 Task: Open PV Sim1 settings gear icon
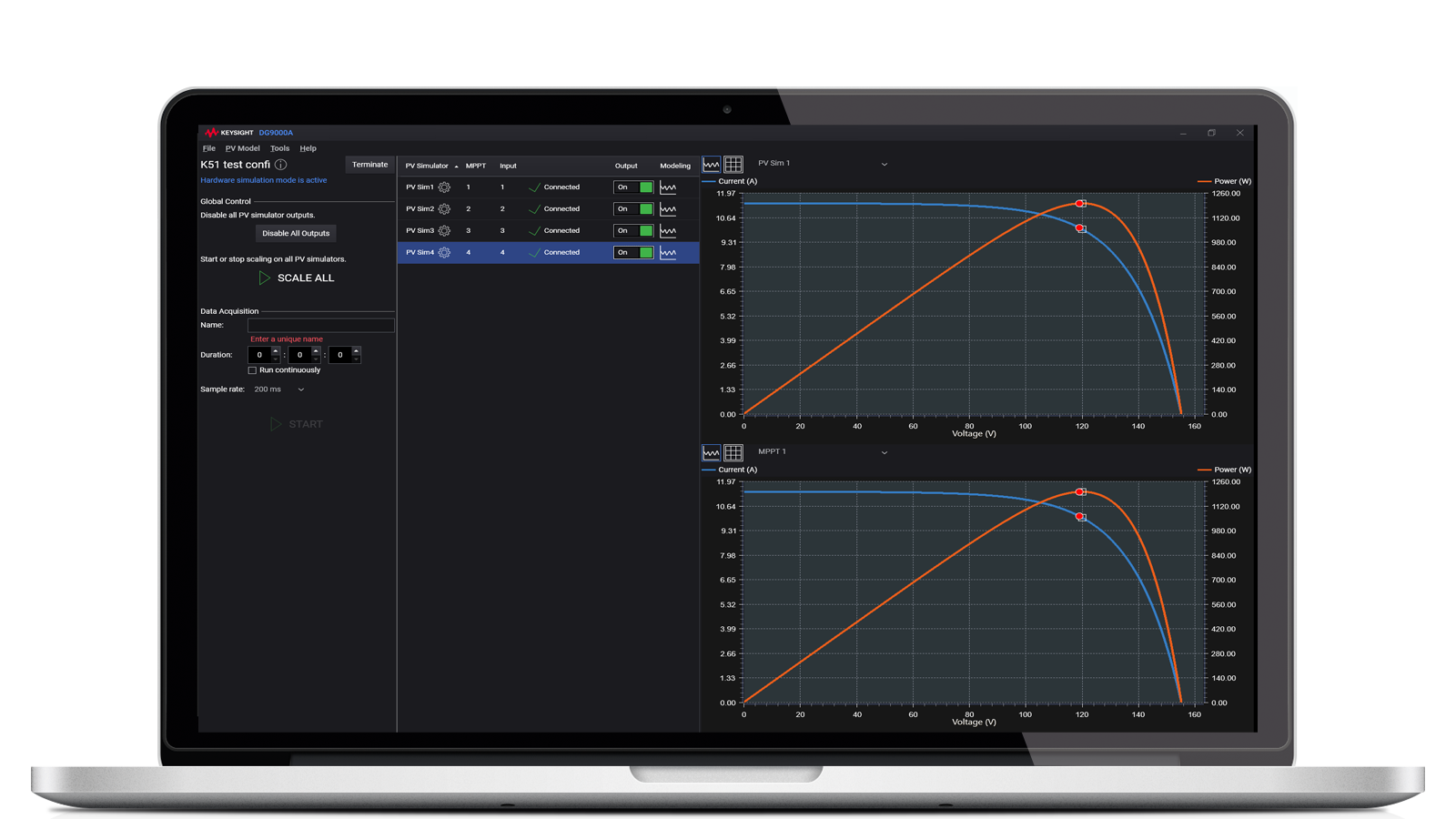point(443,187)
